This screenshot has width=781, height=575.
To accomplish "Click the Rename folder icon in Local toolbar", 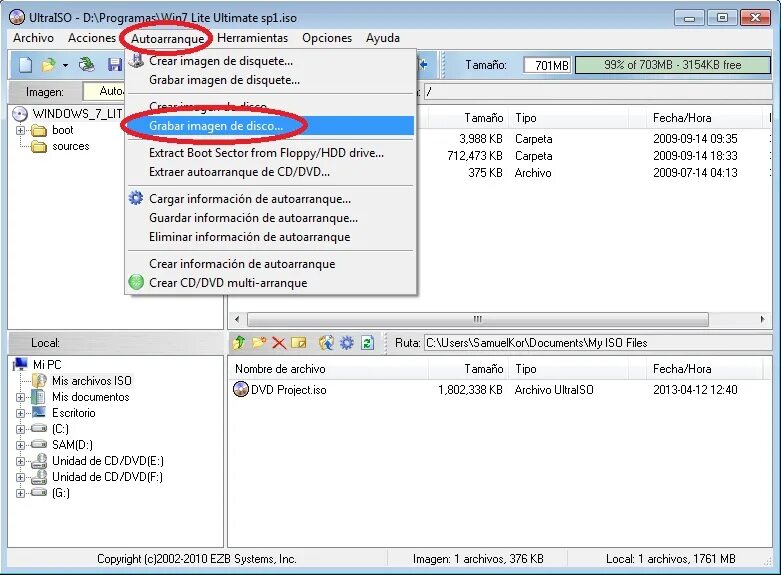I will 298,343.
